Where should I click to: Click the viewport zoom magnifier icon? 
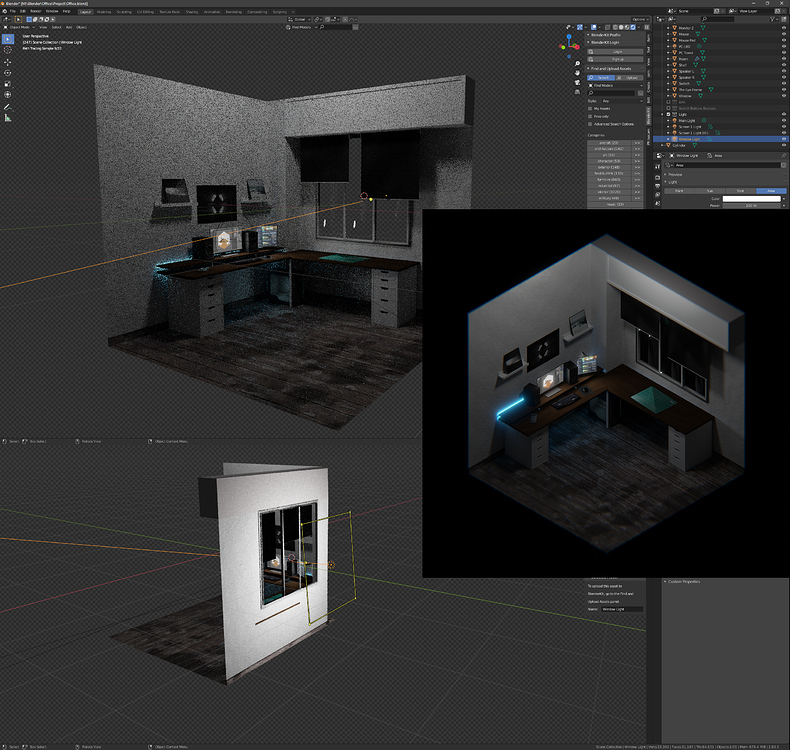pos(577,63)
